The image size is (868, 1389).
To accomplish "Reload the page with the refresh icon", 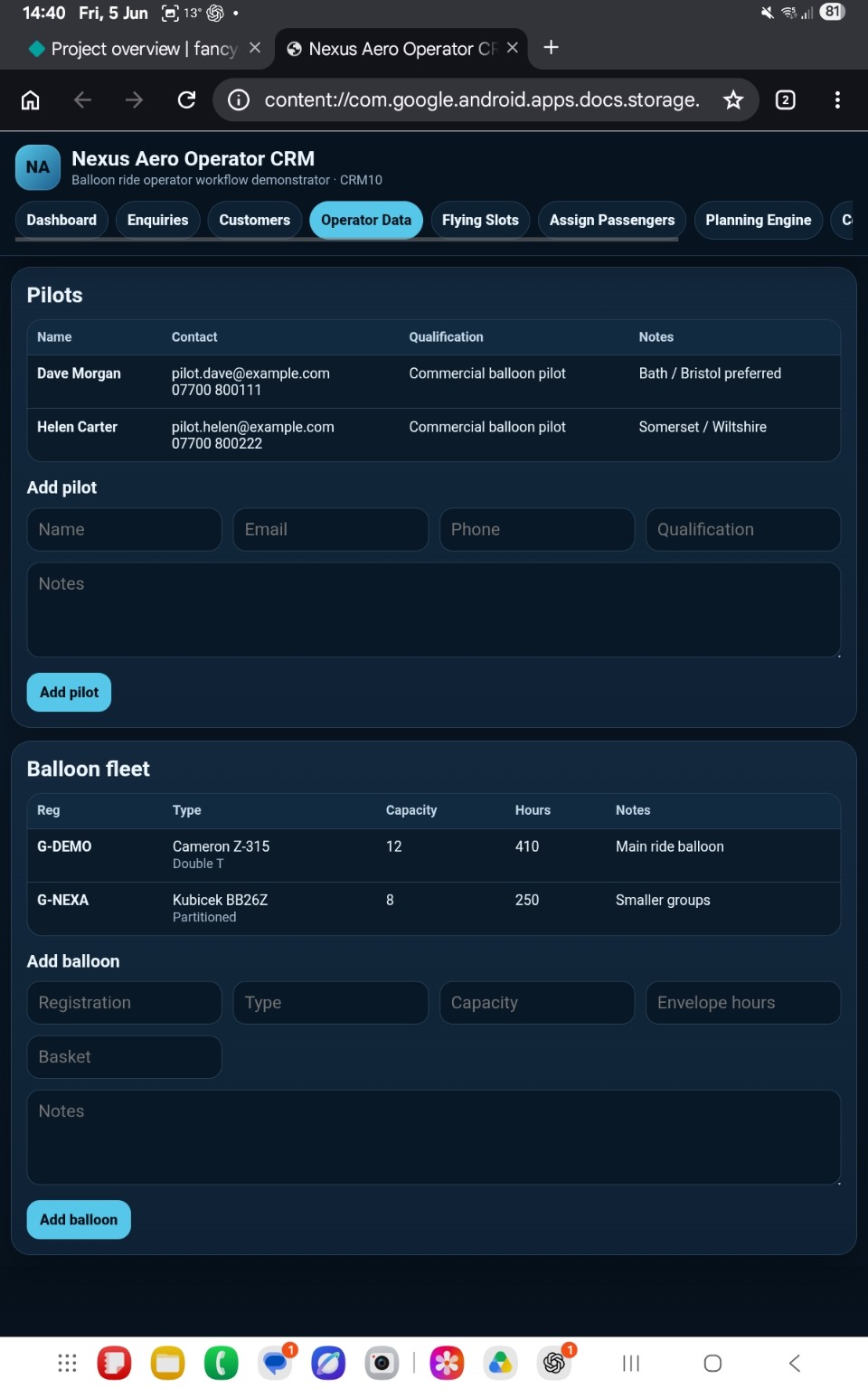I will pyautogui.click(x=186, y=99).
